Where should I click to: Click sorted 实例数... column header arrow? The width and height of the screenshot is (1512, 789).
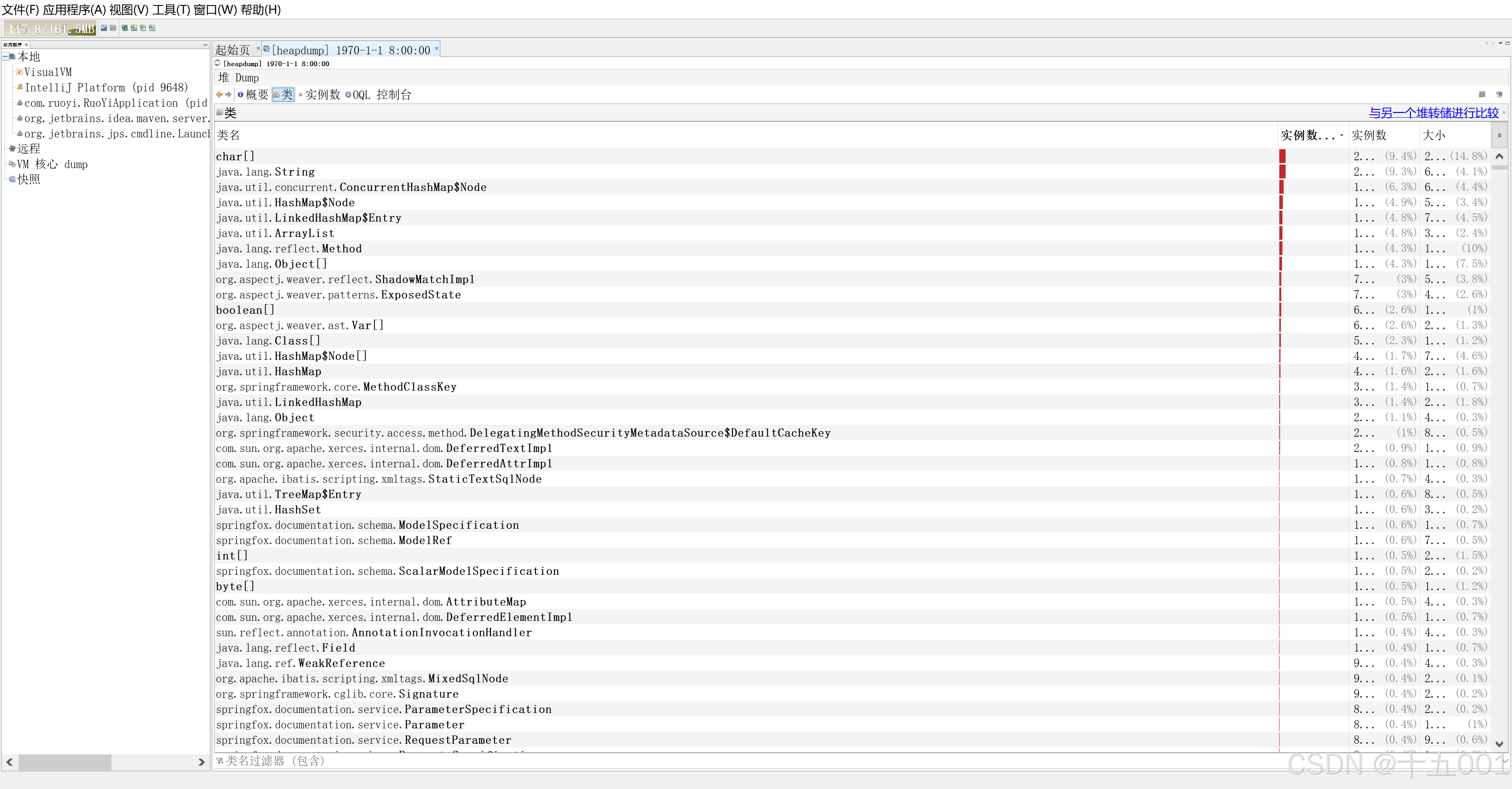pyautogui.click(x=1341, y=135)
